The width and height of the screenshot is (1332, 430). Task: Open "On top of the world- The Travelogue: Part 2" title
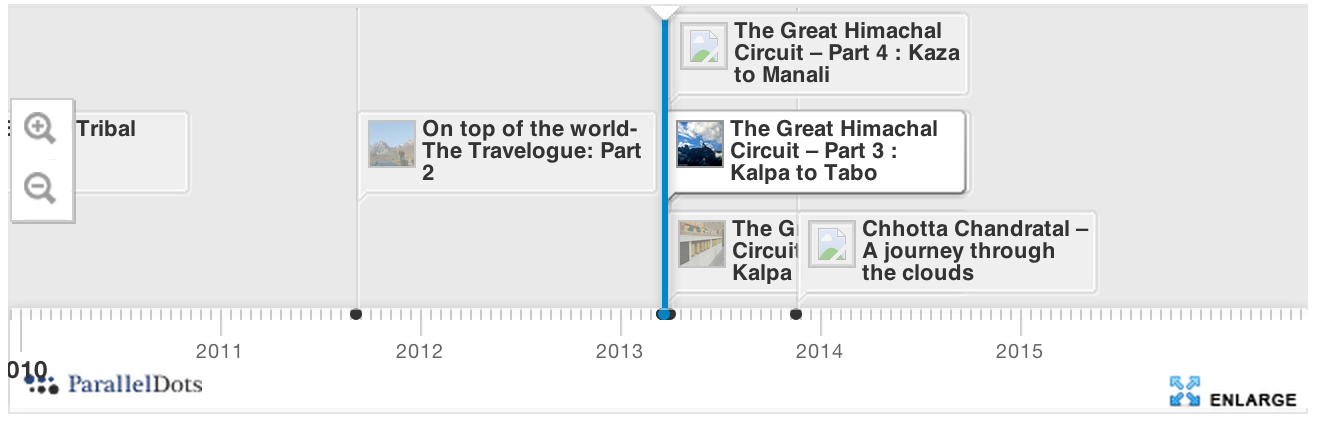(x=531, y=151)
